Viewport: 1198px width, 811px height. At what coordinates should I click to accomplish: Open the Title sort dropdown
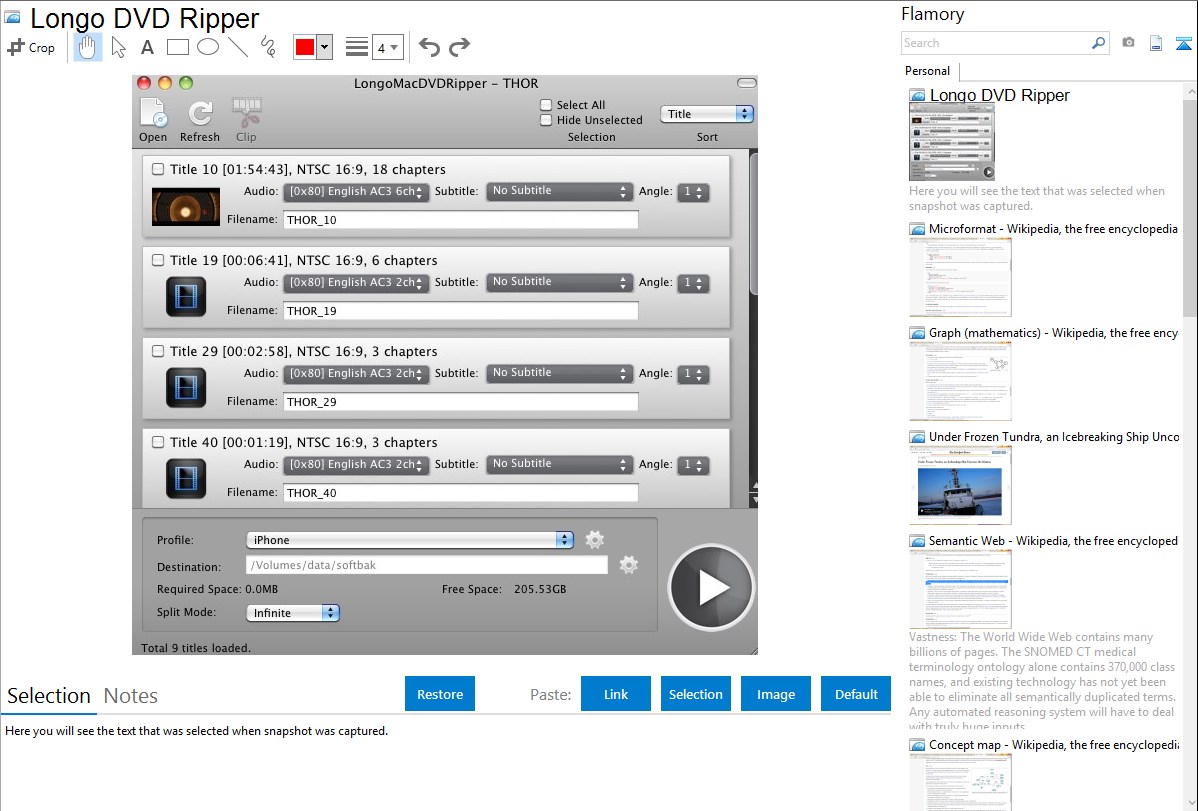click(x=707, y=114)
